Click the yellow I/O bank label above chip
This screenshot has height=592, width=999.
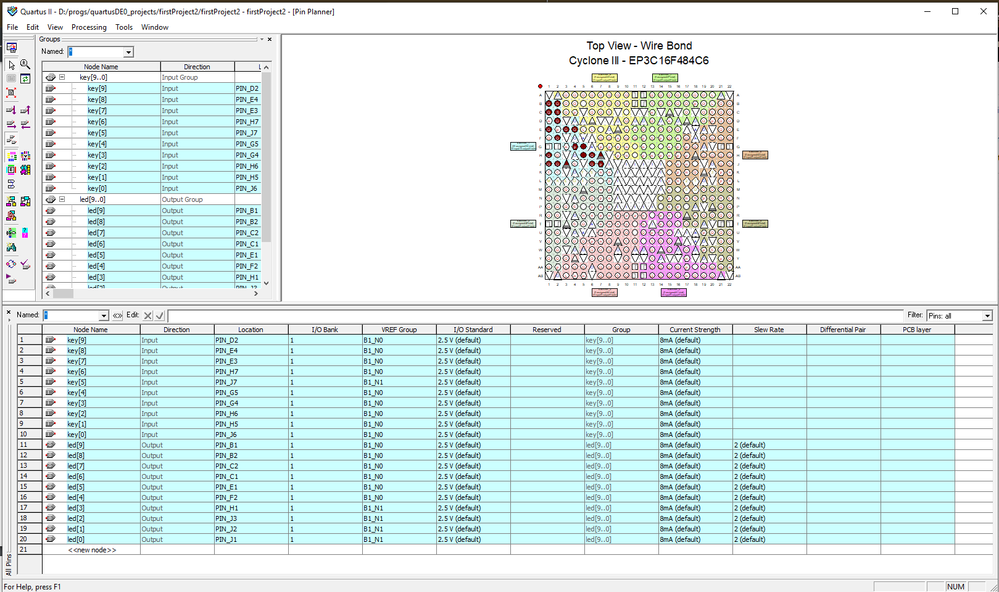pos(604,78)
